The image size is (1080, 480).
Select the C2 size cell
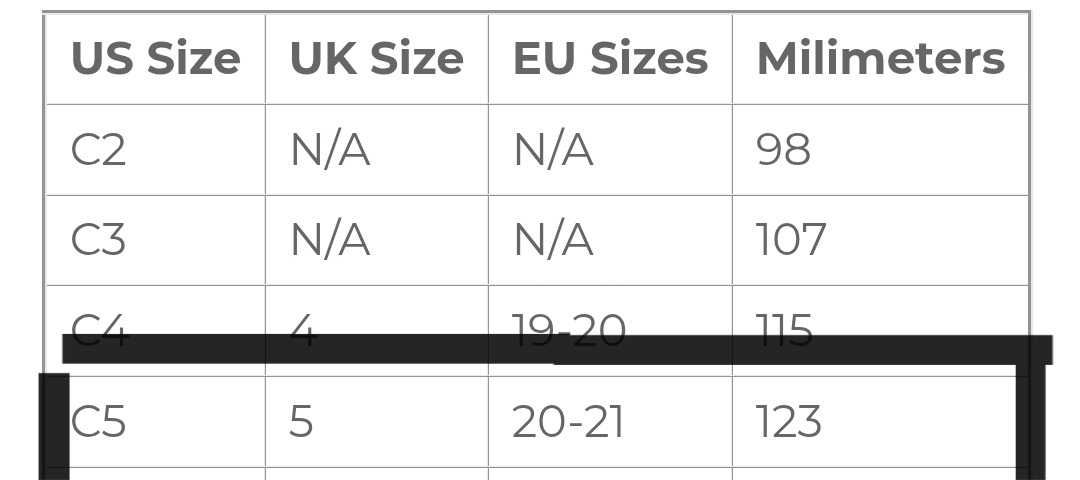coord(156,150)
